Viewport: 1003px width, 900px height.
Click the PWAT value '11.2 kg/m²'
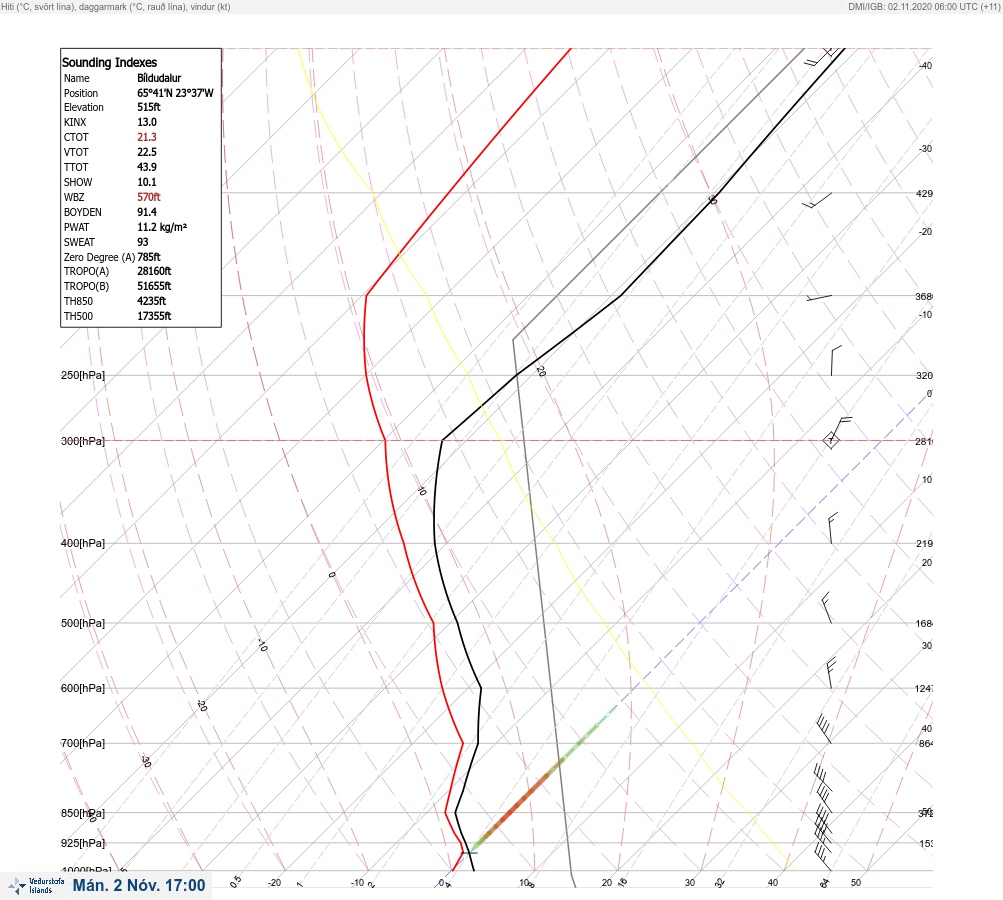pos(162,227)
